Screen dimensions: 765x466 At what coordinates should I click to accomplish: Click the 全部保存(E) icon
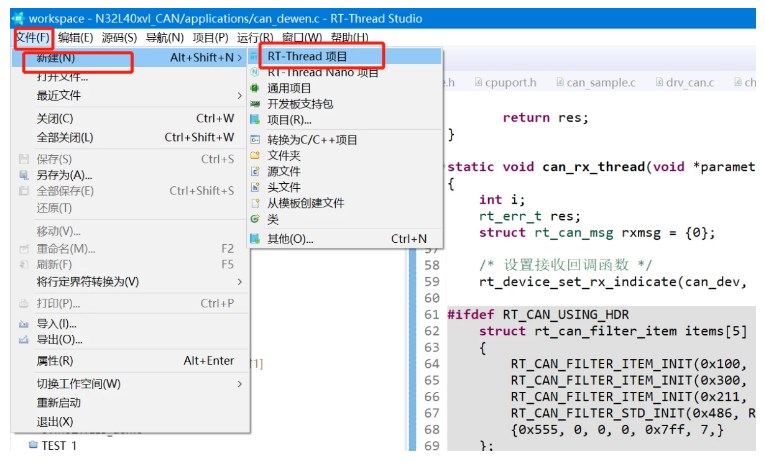pos(23,191)
